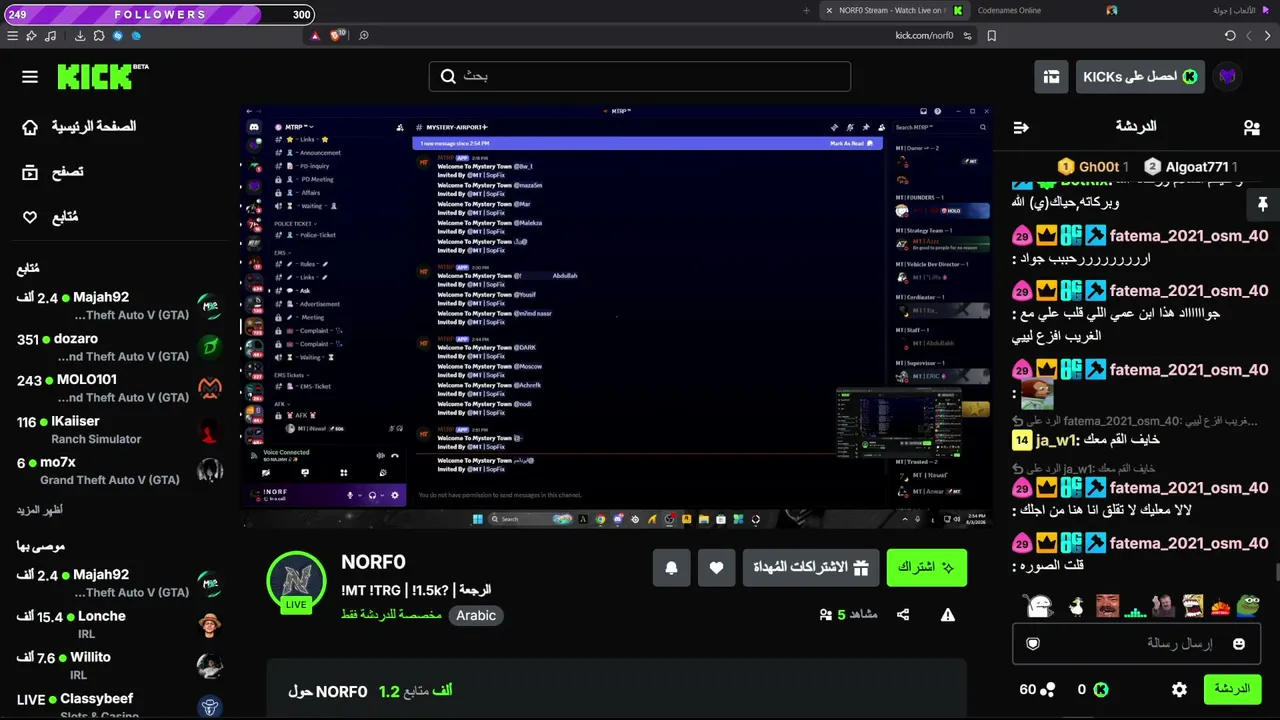1280x720 pixels.
Task: Insert the white duck emote
Action: pos(1076,606)
